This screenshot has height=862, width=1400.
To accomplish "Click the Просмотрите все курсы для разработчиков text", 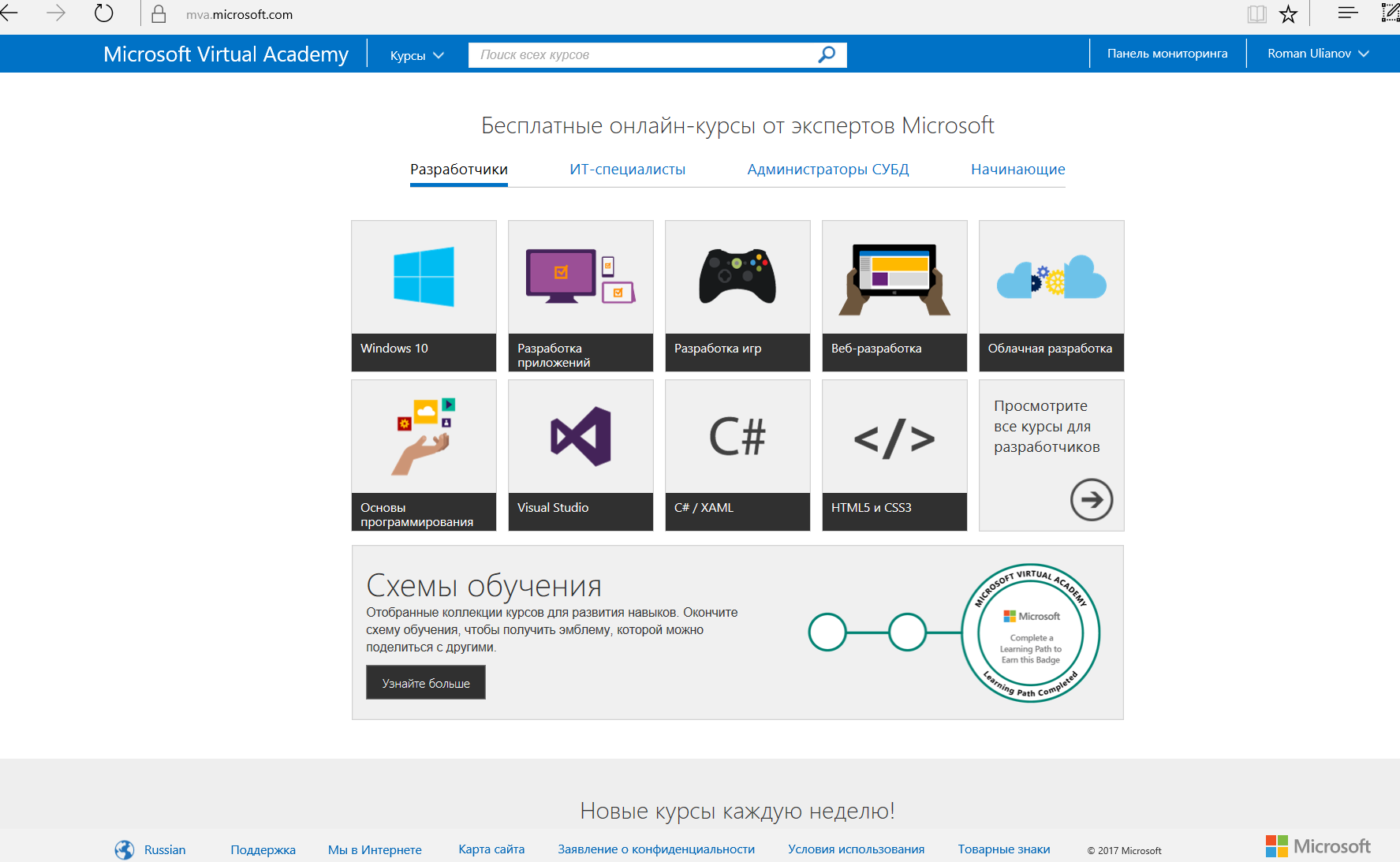I will click(1047, 426).
